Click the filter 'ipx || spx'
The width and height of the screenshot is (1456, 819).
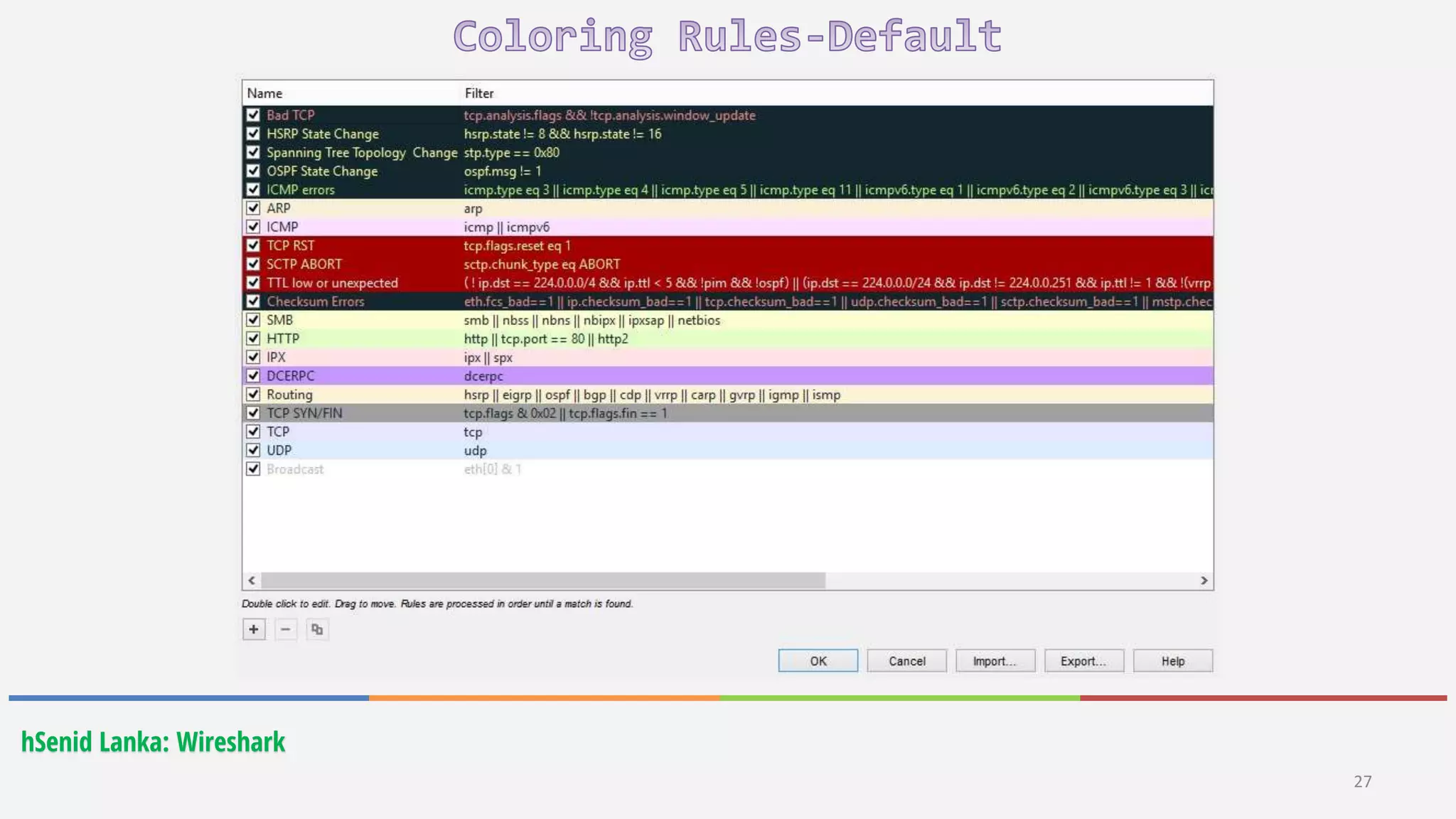[x=488, y=358]
